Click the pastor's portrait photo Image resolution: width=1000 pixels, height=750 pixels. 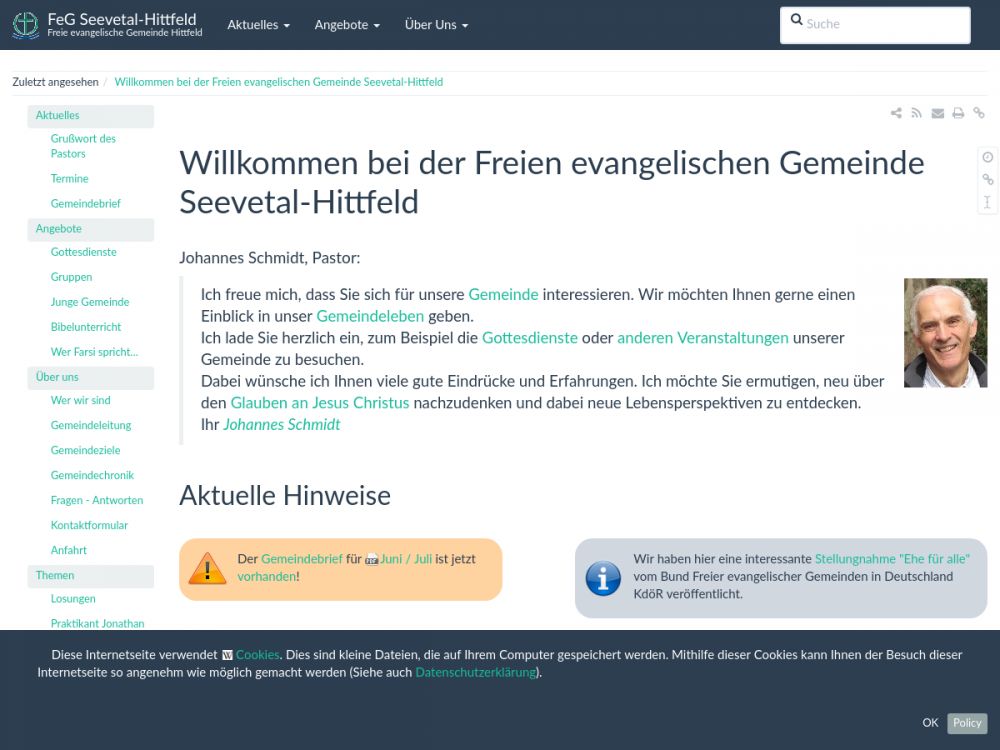click(945, 333)
